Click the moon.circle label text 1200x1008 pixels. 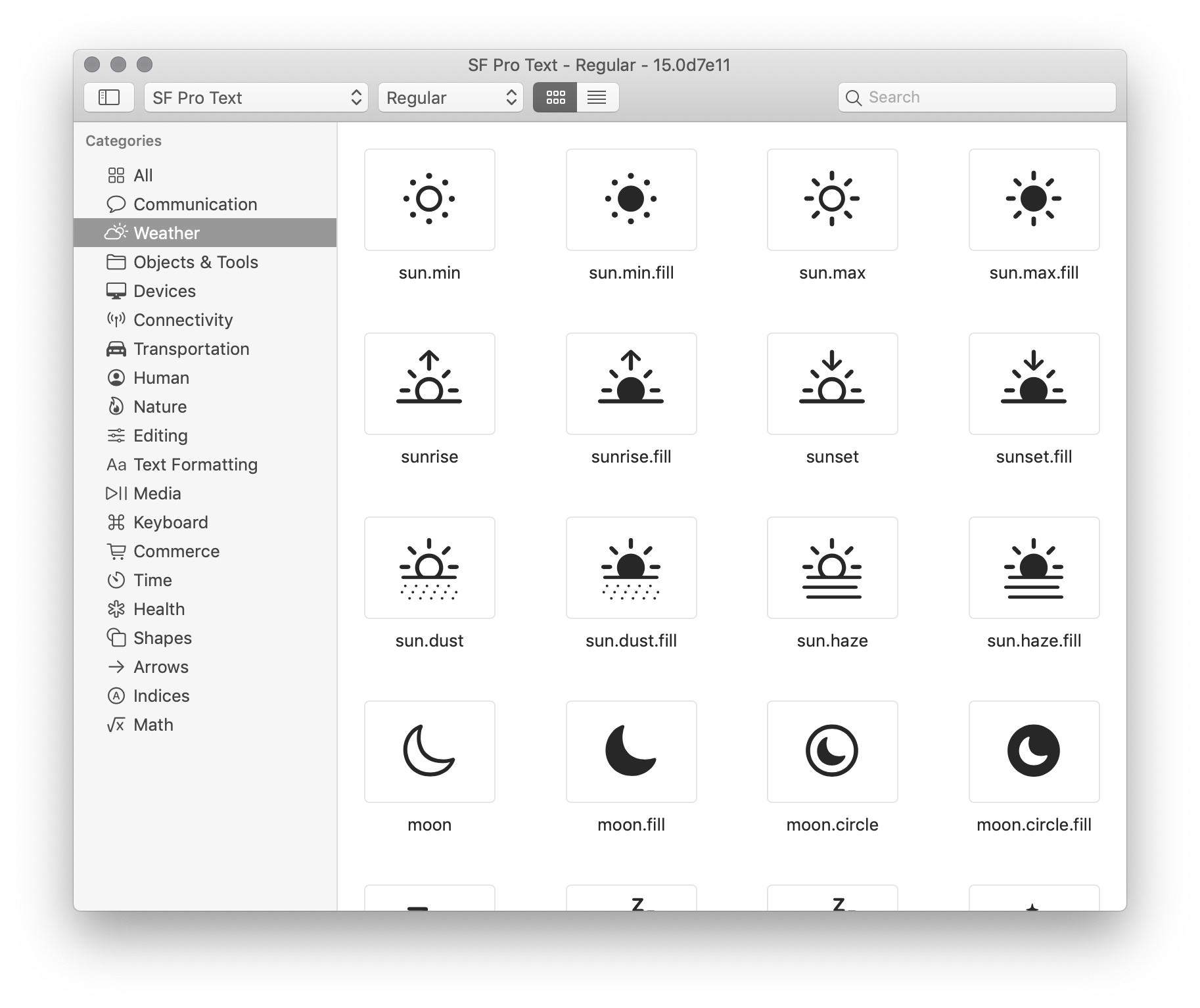point(832,825)
